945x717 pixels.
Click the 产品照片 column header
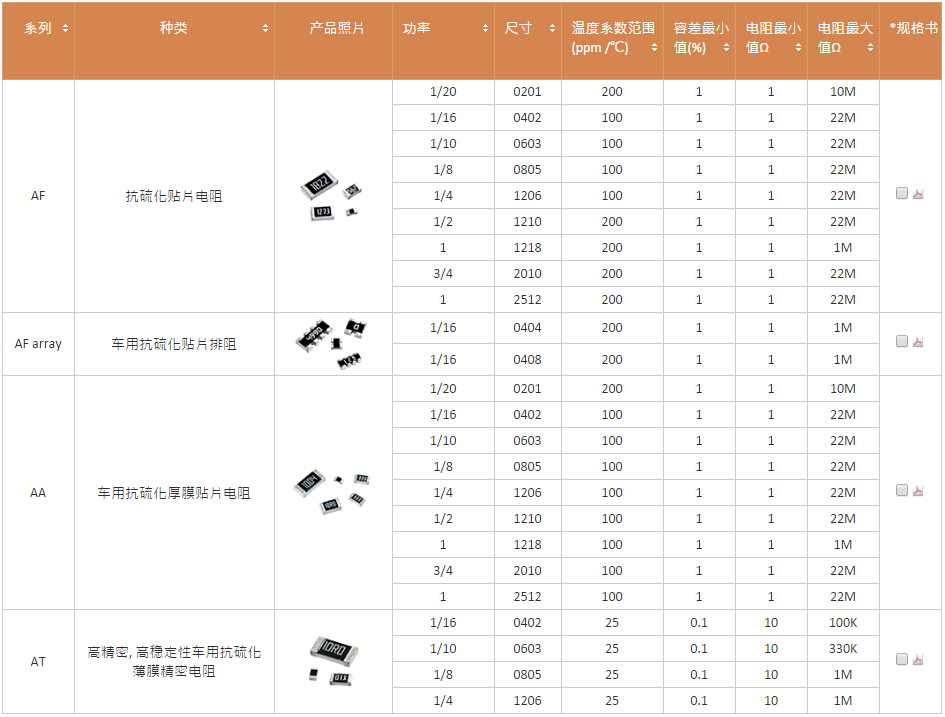click(334, 29)
